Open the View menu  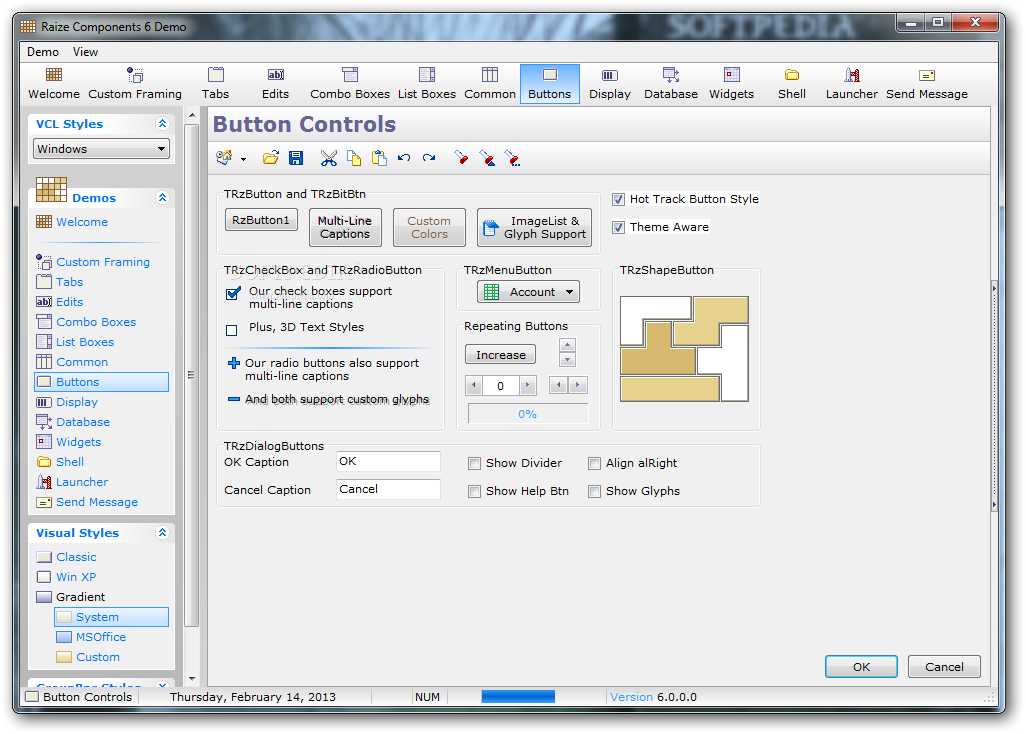(x=85, y=52)
